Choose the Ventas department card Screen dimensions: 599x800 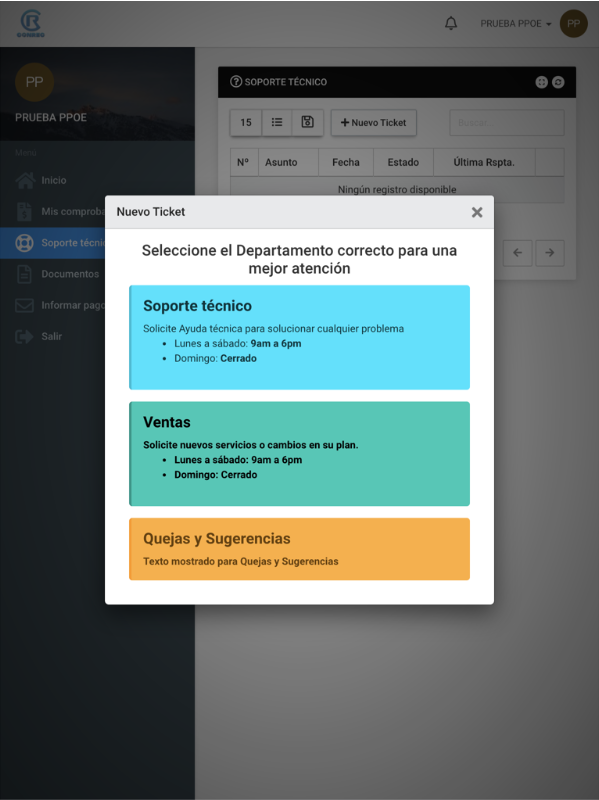click(300, 454)
